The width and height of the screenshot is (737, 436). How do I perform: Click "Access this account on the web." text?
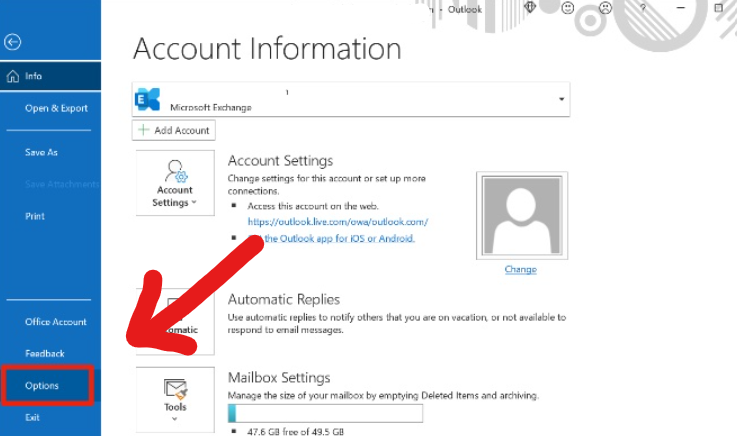313,206
